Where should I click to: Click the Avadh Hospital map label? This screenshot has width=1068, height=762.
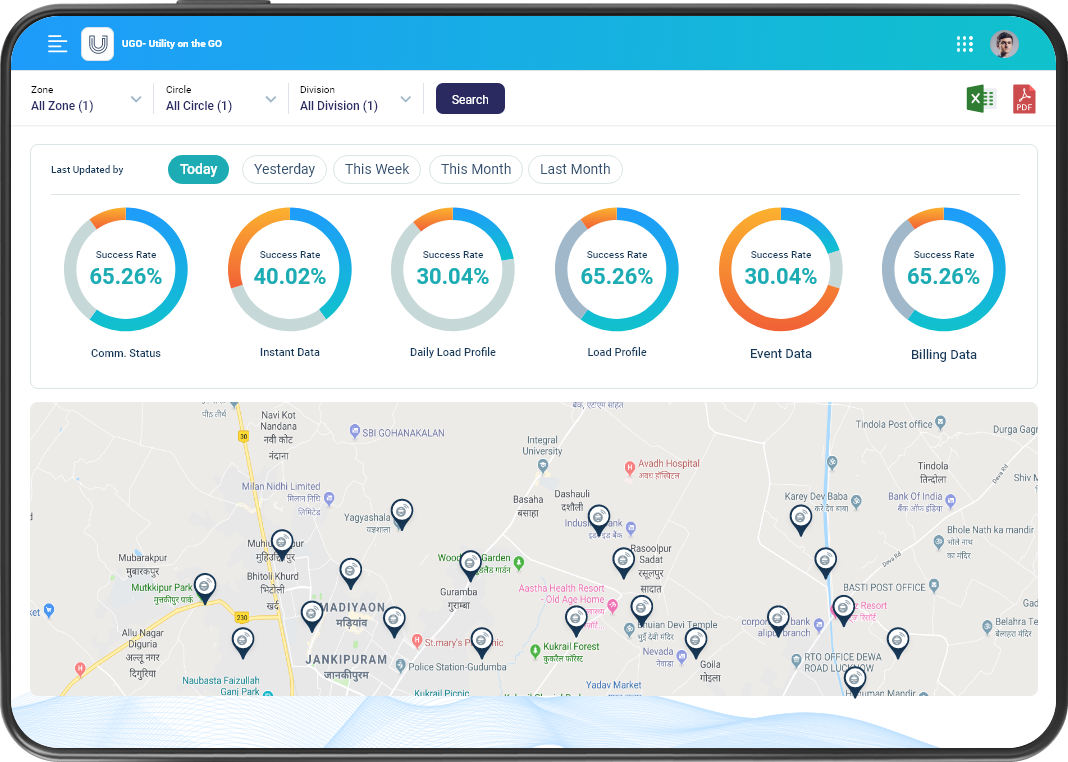point(667,464)
